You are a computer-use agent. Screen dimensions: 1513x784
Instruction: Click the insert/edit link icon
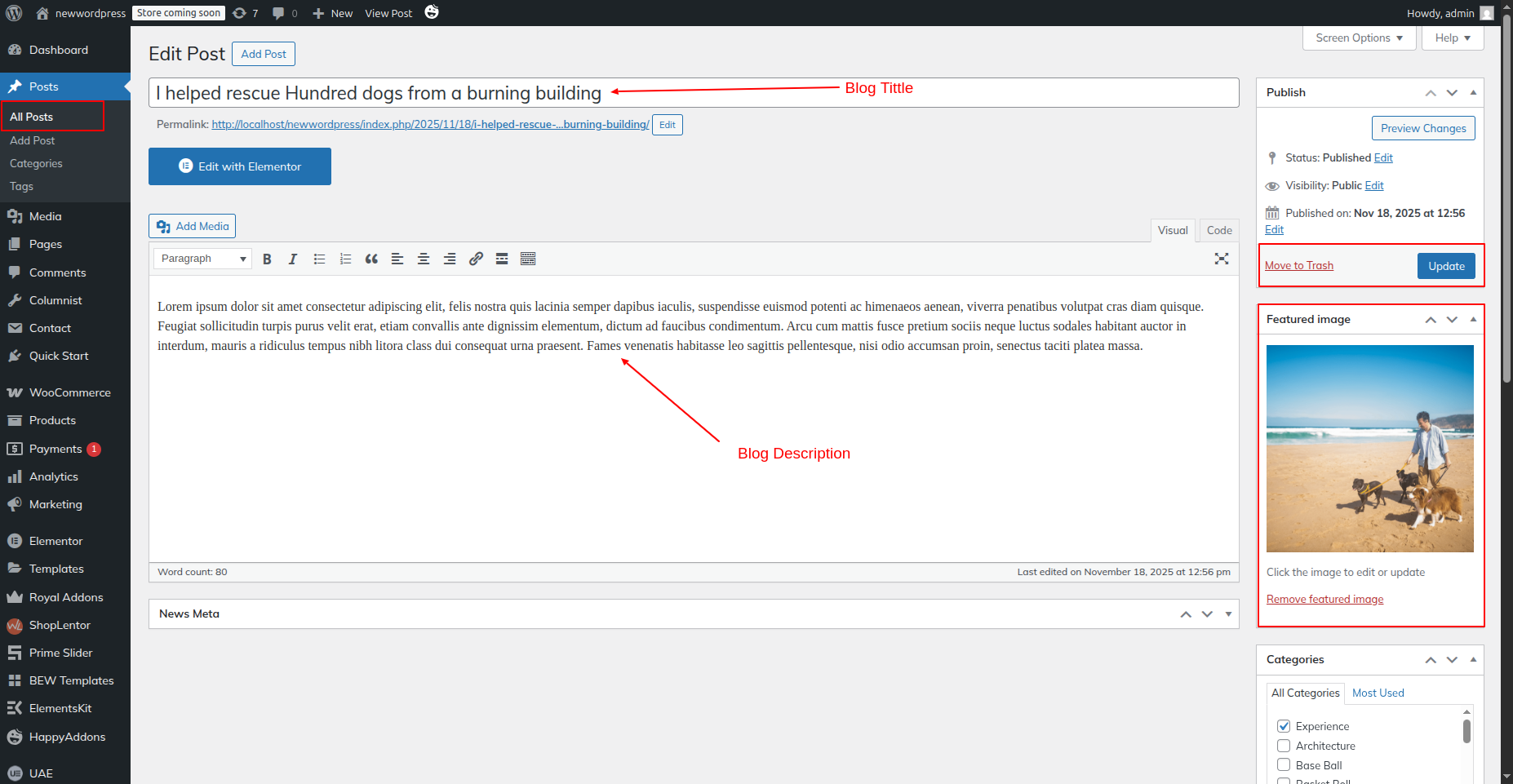coord(476,259)
